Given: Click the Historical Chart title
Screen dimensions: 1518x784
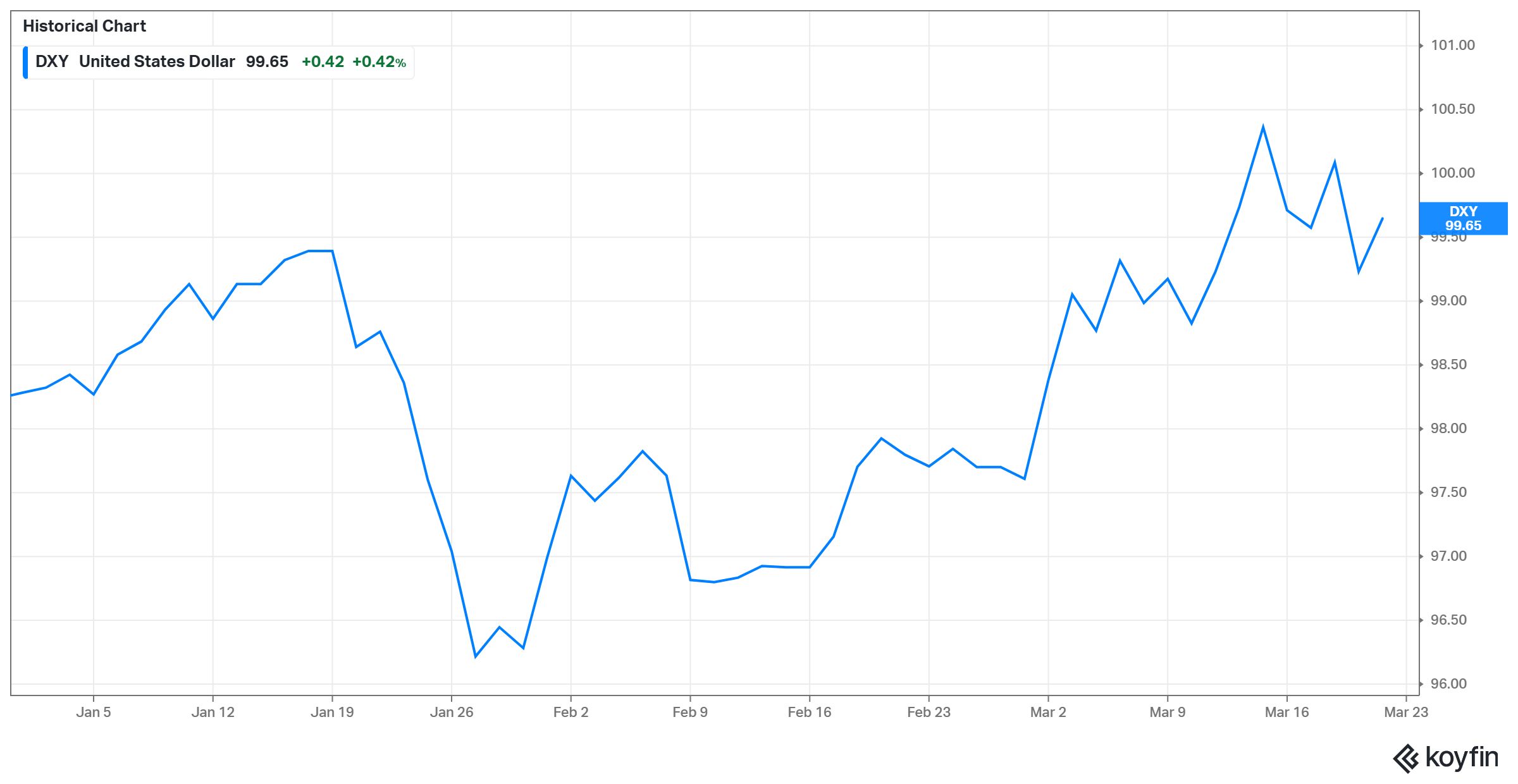Looking at the screenshot, I should [84, 26].
